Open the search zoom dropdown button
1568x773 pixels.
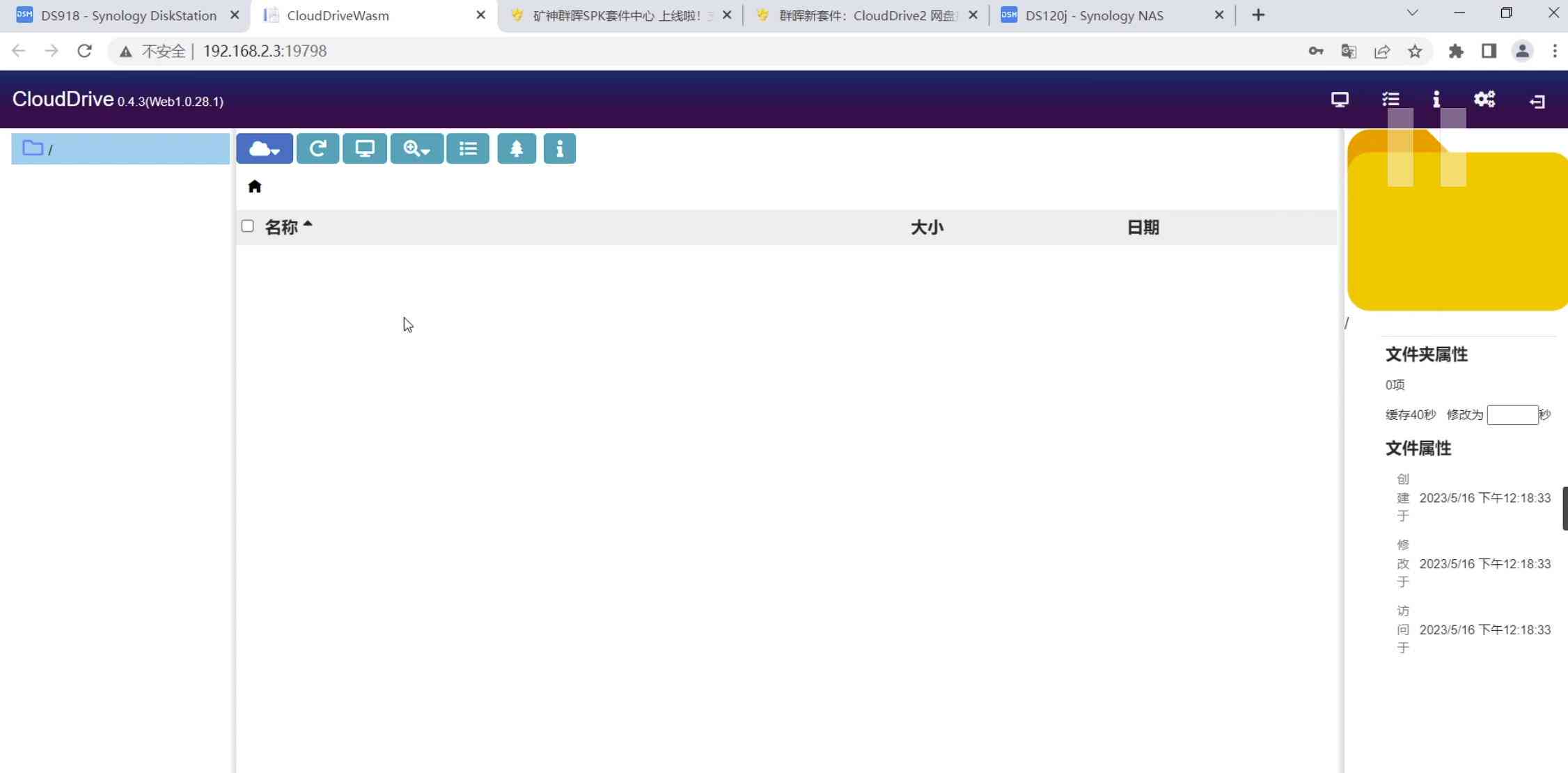click(x=417, y=148)
